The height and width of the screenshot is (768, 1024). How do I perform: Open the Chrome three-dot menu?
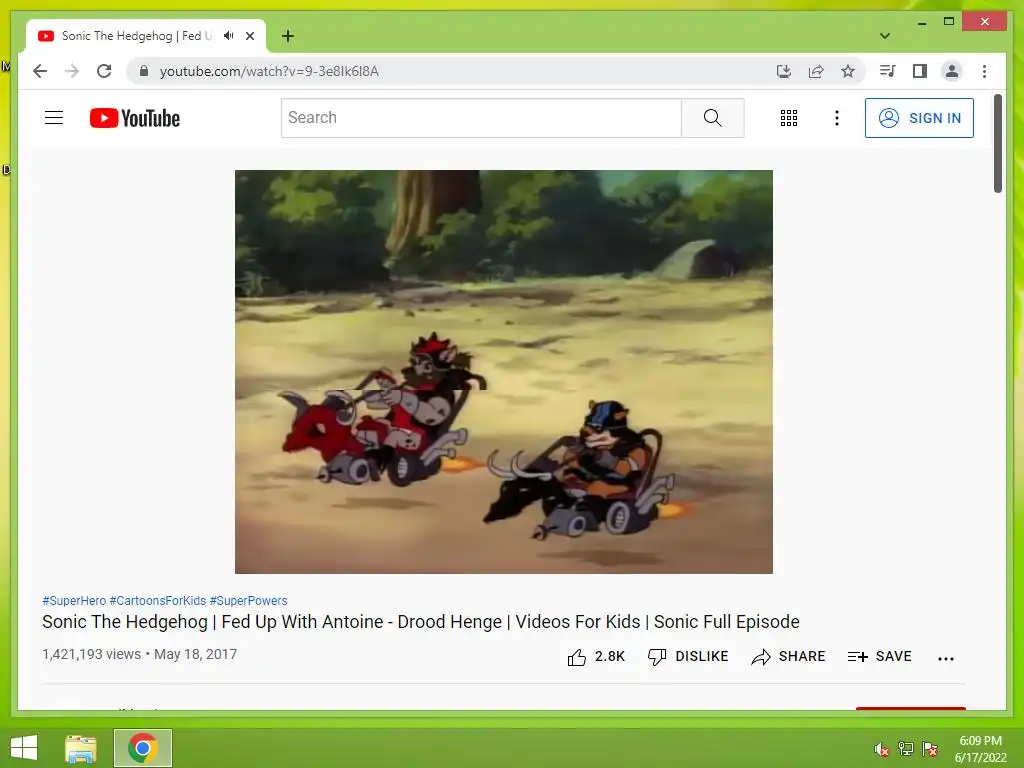984,71
